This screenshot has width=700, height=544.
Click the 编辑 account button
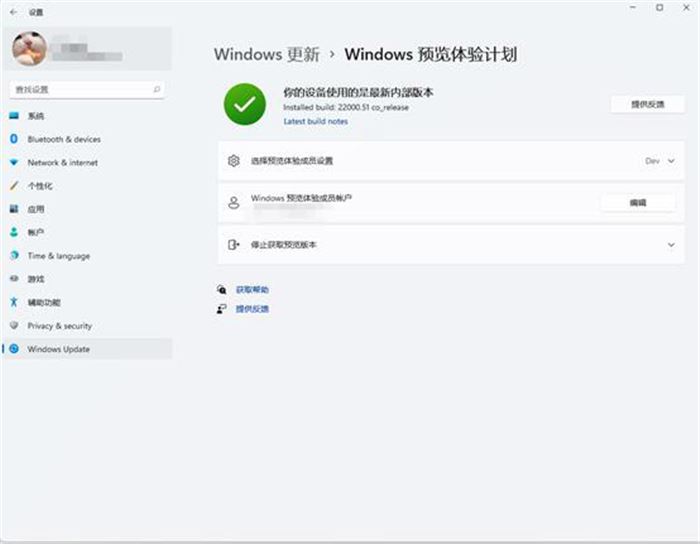(x=637, y=202)
